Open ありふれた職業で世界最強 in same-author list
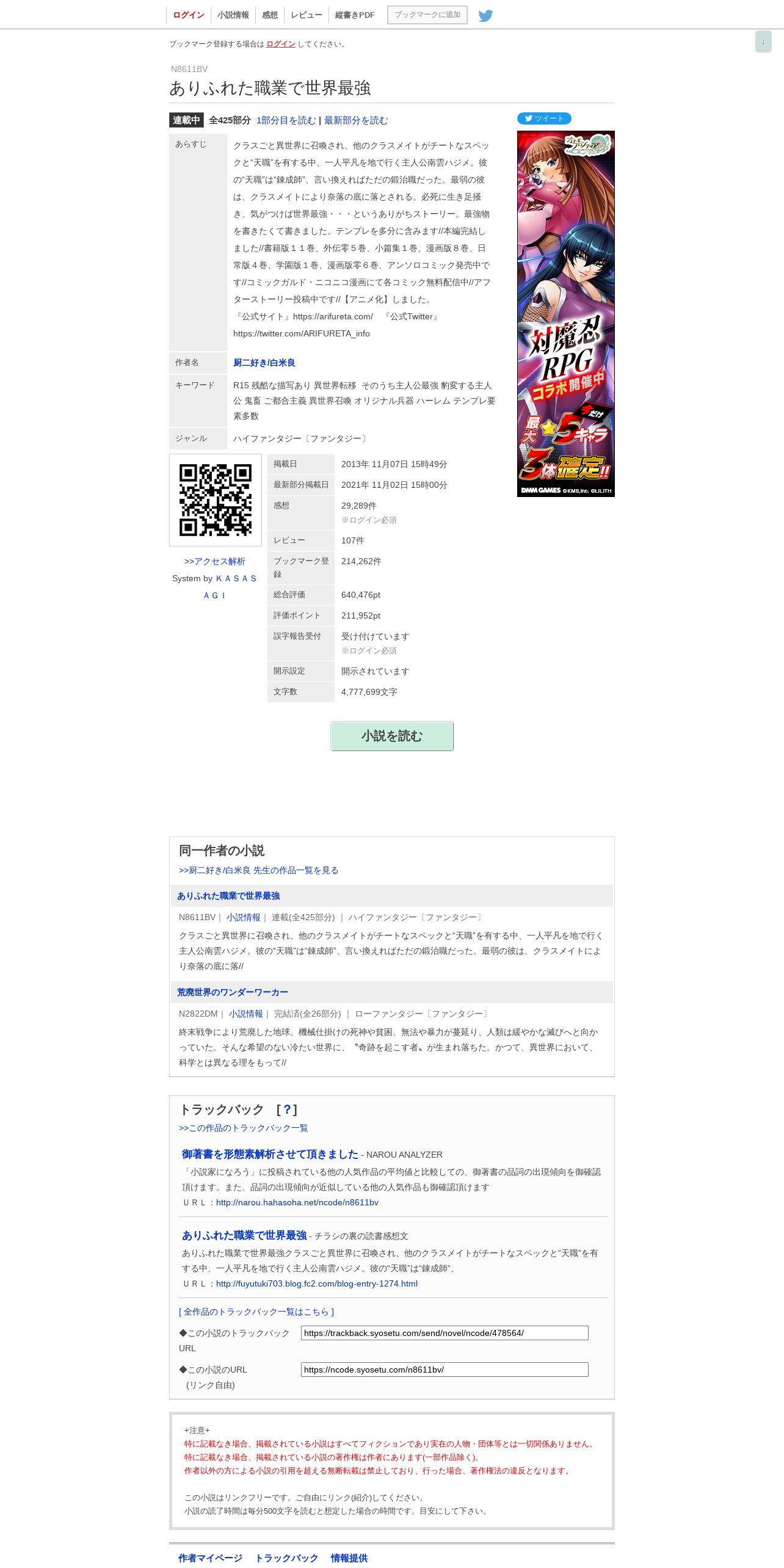This screenshot has height=1568, width=784. click(228, 896)
